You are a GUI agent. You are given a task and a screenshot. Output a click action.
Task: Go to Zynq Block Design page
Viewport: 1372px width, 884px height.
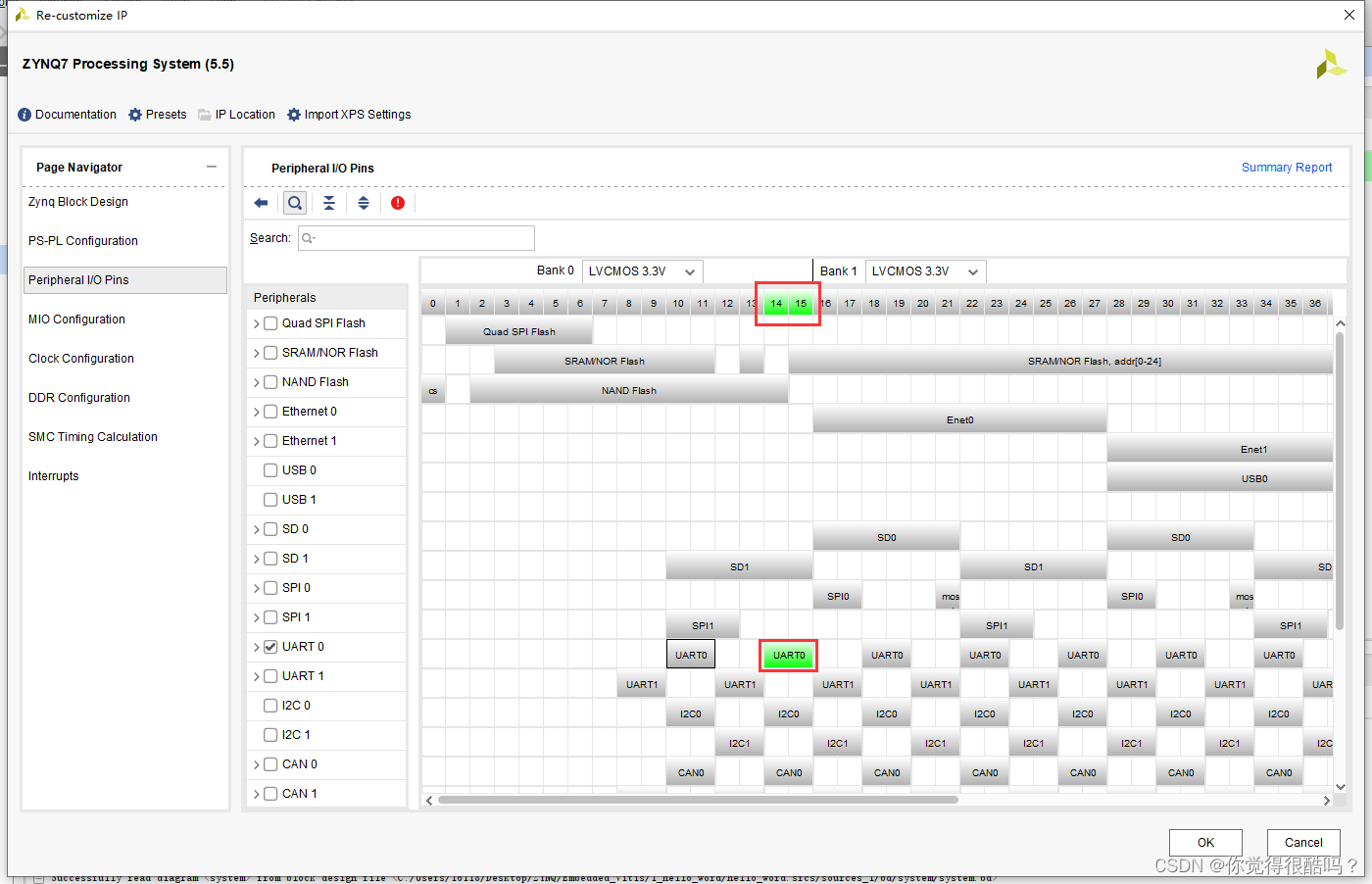pyautogui.click(x=78, y=202)
